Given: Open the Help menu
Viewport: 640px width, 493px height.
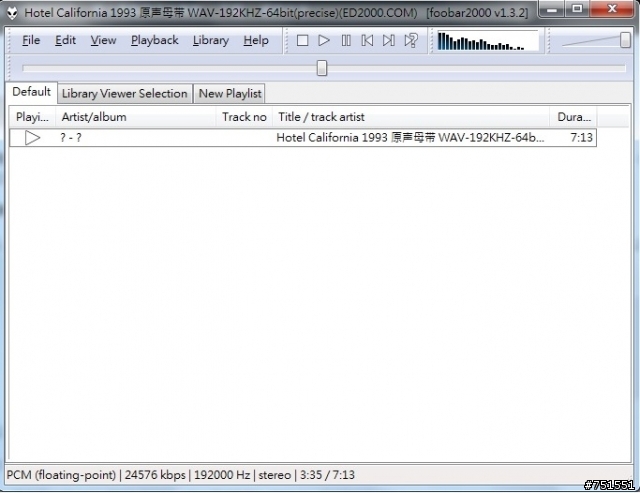Looking at the screenshot, I should point(256,40).
